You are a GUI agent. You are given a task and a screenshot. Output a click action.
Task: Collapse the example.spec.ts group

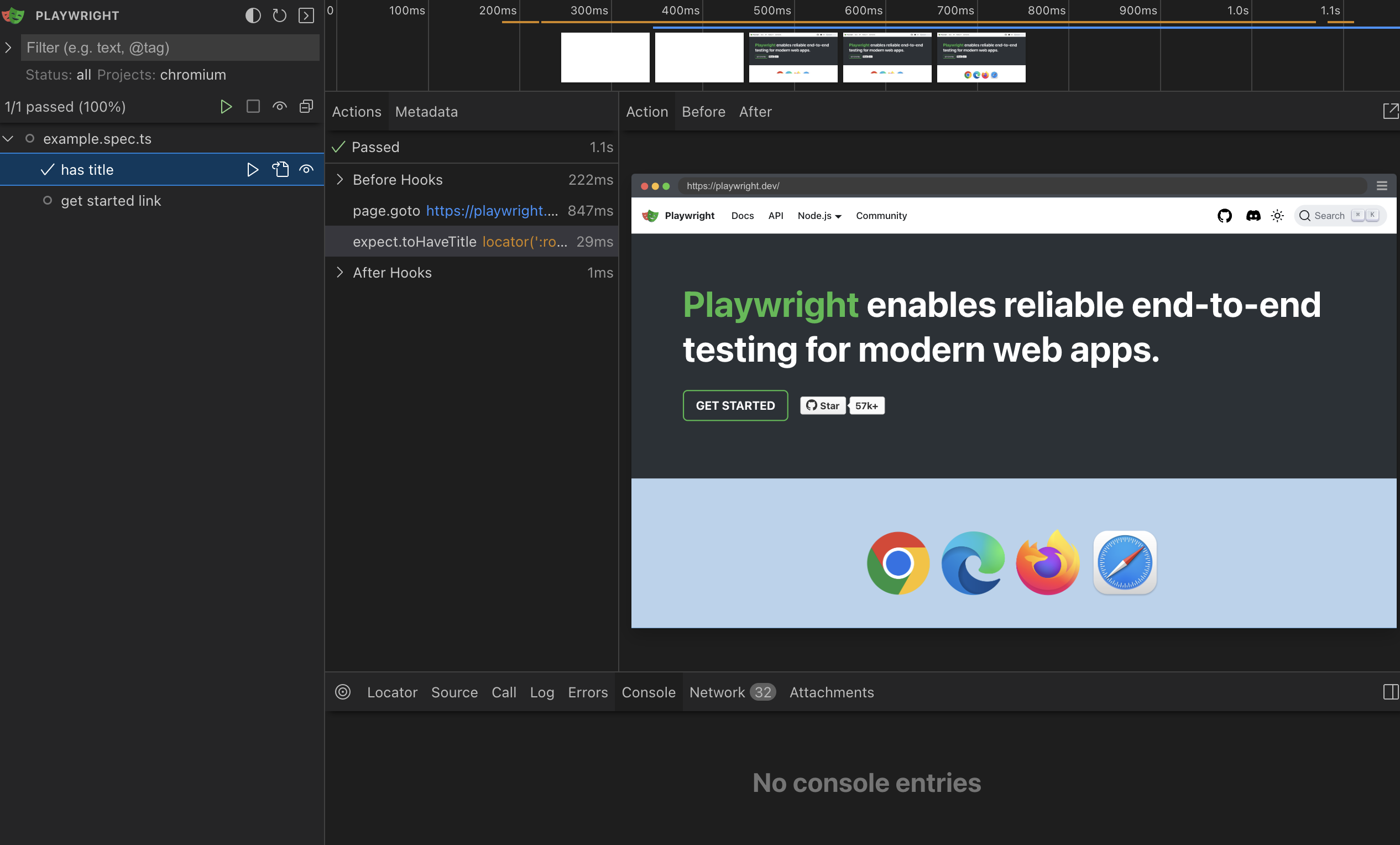8,138
